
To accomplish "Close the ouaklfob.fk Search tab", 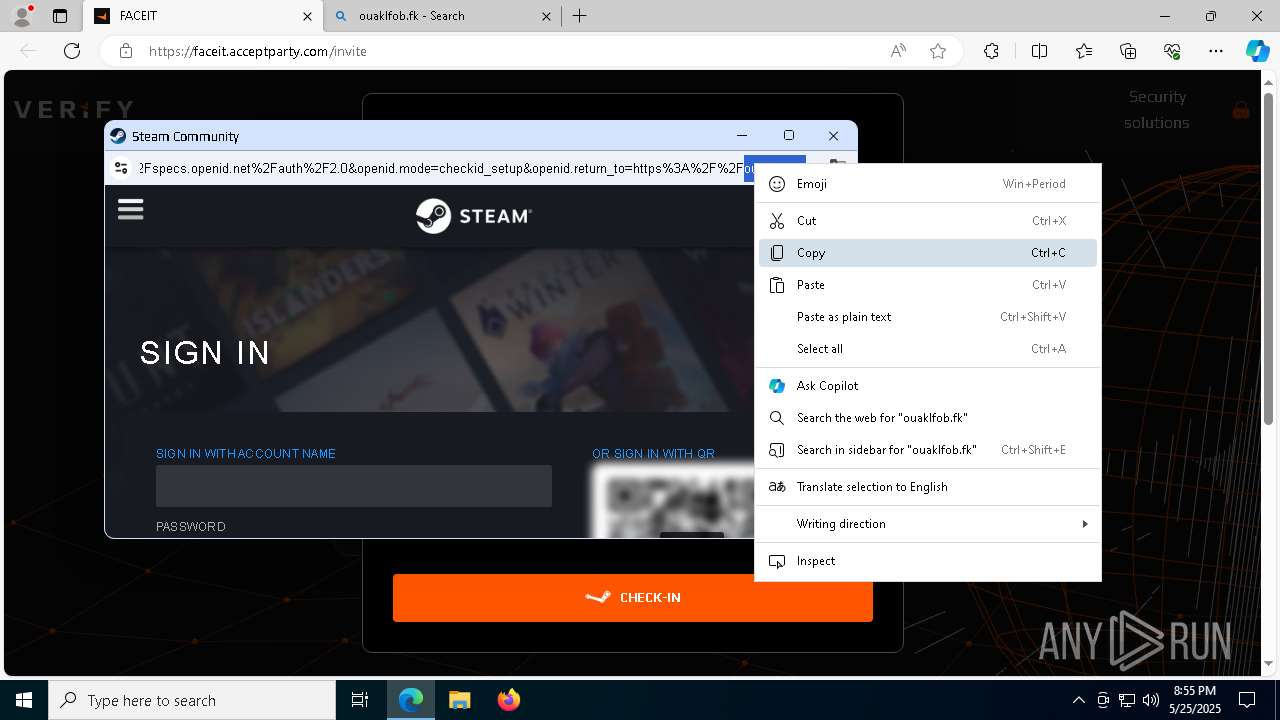I will tap(546, 16).
